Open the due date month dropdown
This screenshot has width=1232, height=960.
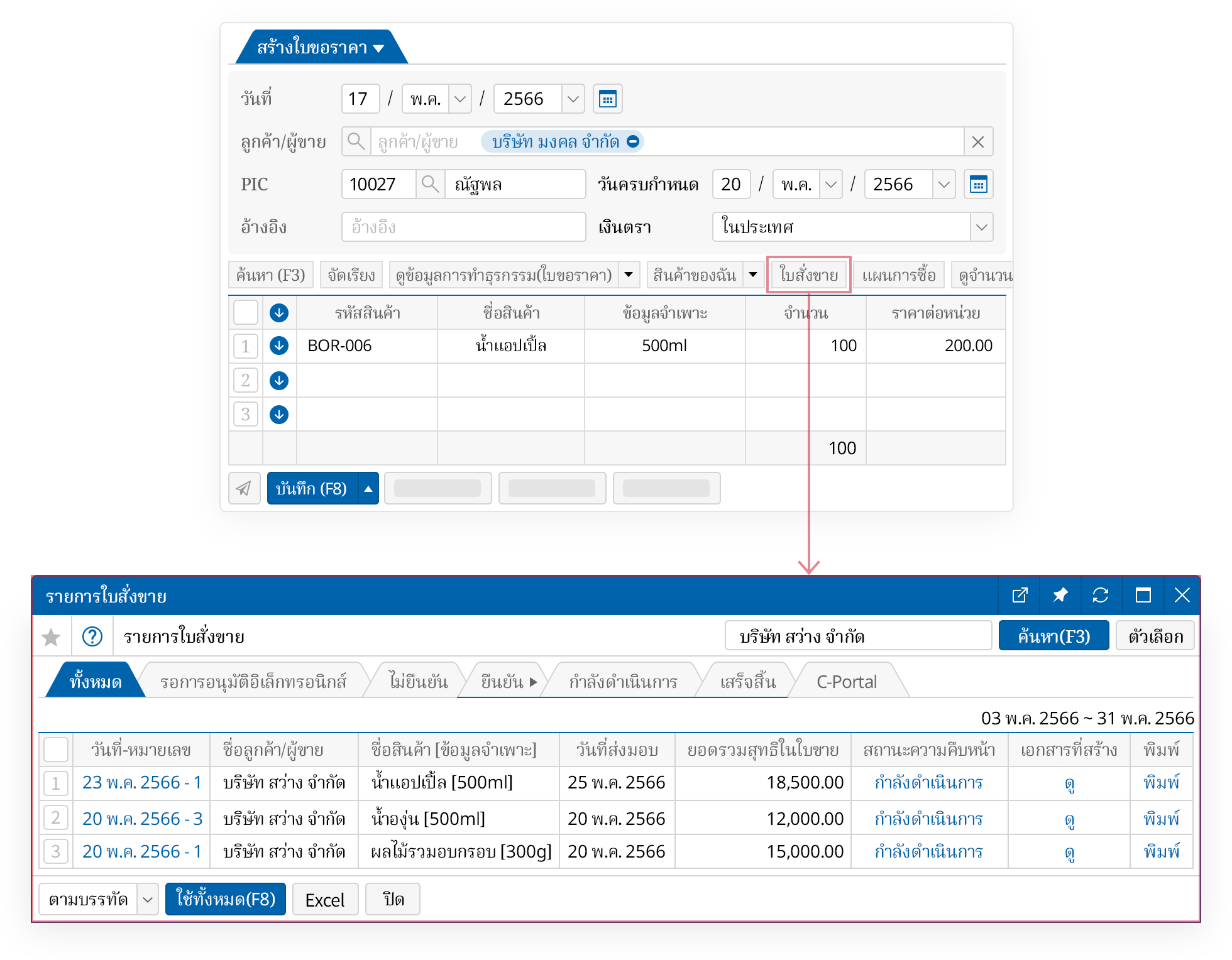[x=830, y=184]
